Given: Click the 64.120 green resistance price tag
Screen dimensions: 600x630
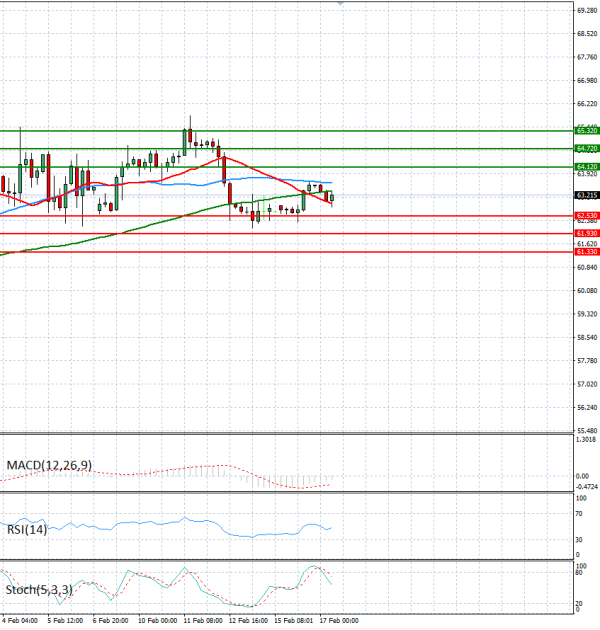Looking at the screenshot, I should click(587, 166).
